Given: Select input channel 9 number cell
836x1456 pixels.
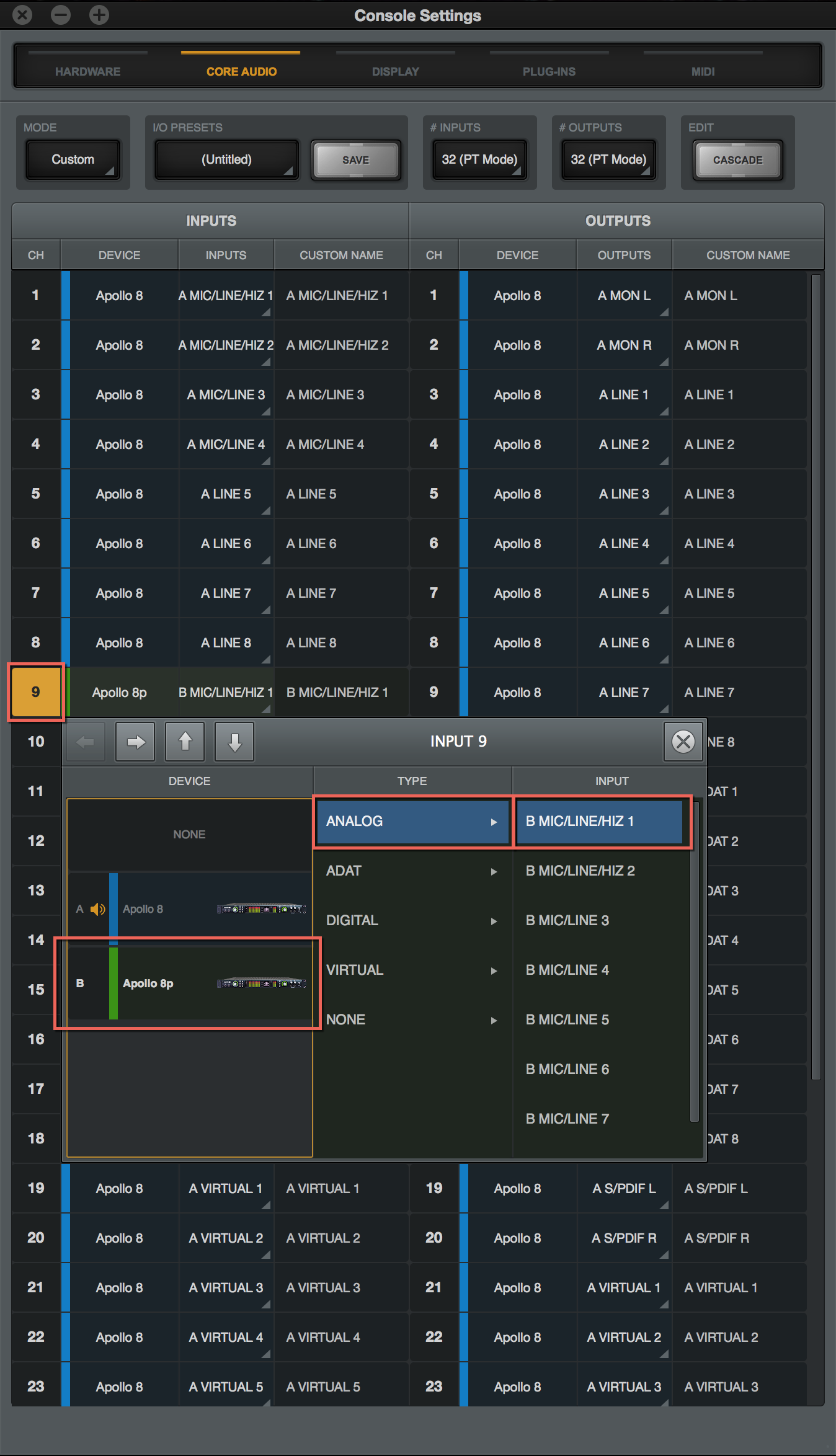Looking at the screenshot, I should click(x=36, y=692).
